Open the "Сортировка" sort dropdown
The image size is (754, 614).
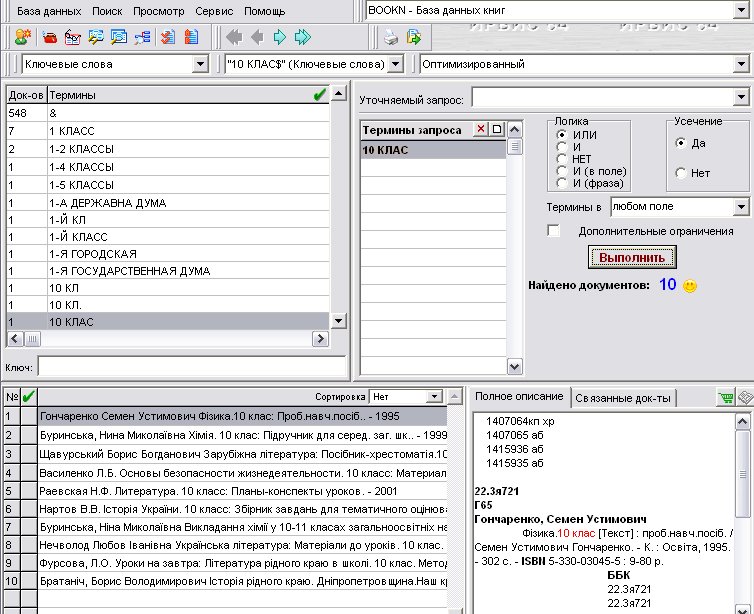[x=434, y=397]
